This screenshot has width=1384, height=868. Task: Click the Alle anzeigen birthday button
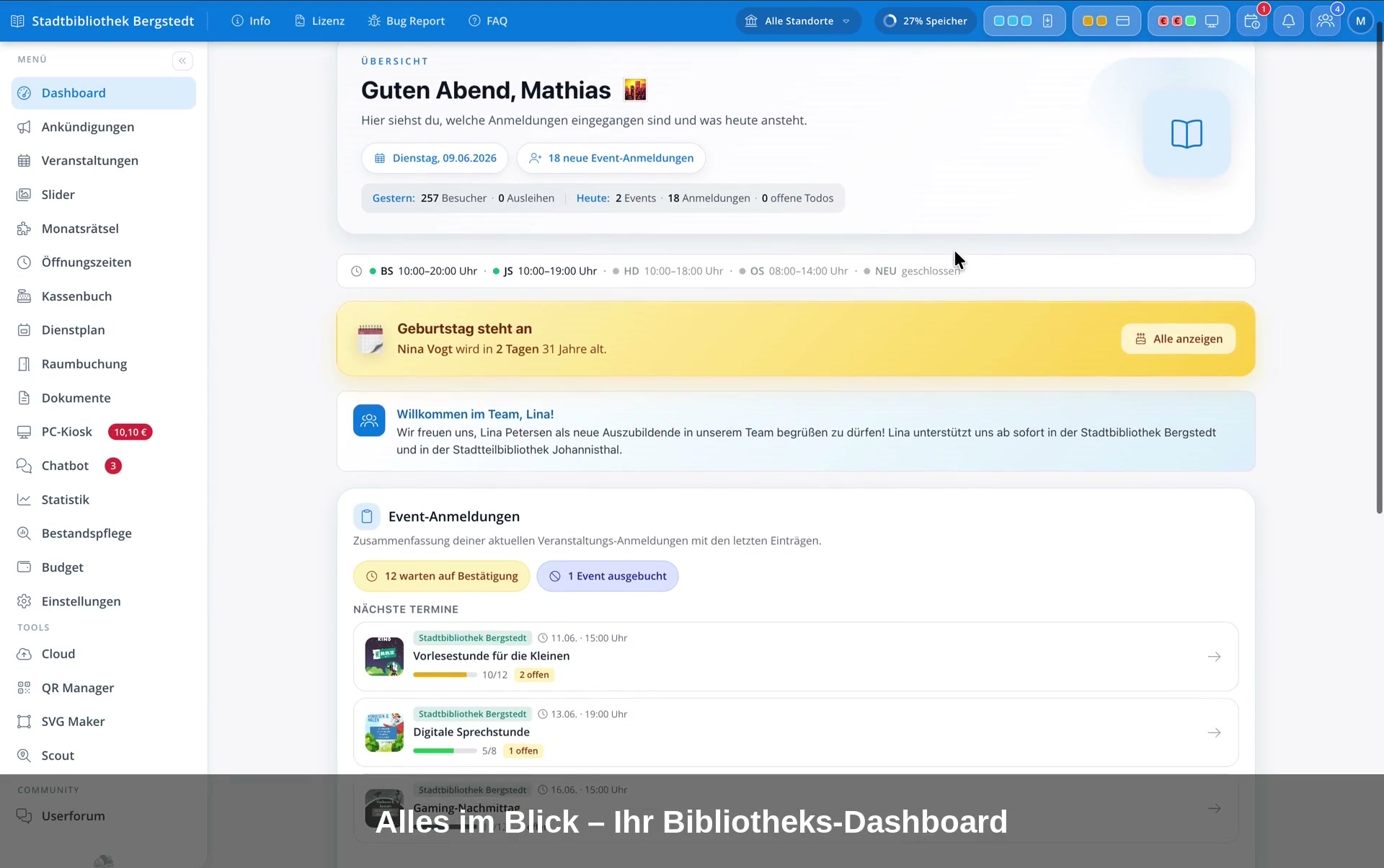coord(1179,339)
